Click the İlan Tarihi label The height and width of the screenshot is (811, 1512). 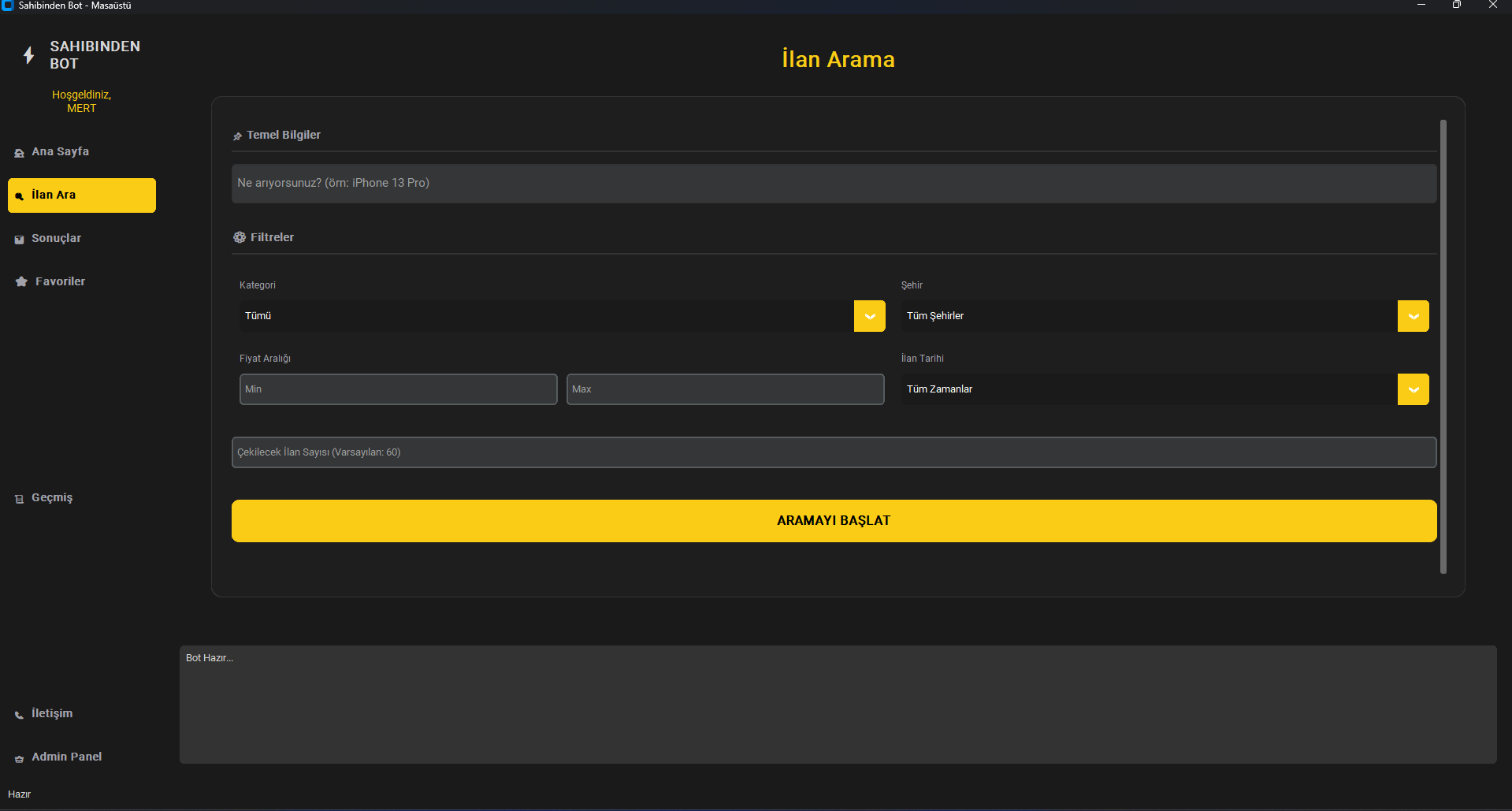coord(922,359)
